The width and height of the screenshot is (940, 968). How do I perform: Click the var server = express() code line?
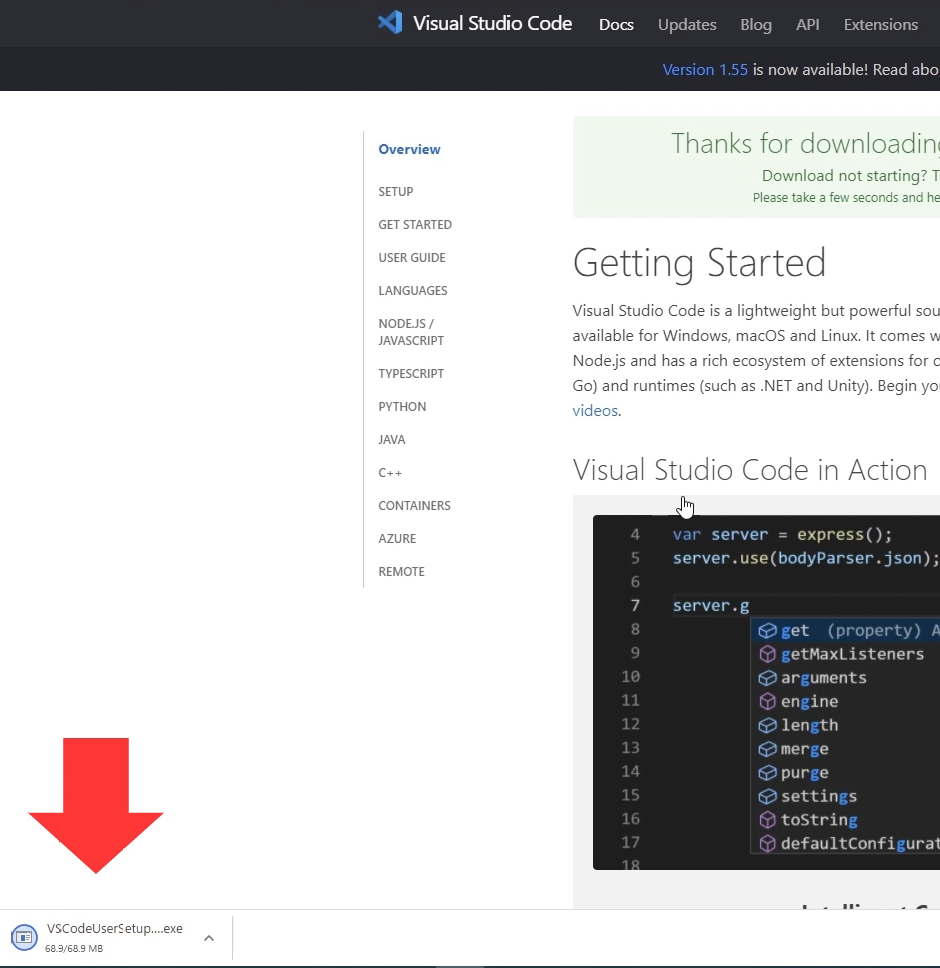tap(783, 535)
